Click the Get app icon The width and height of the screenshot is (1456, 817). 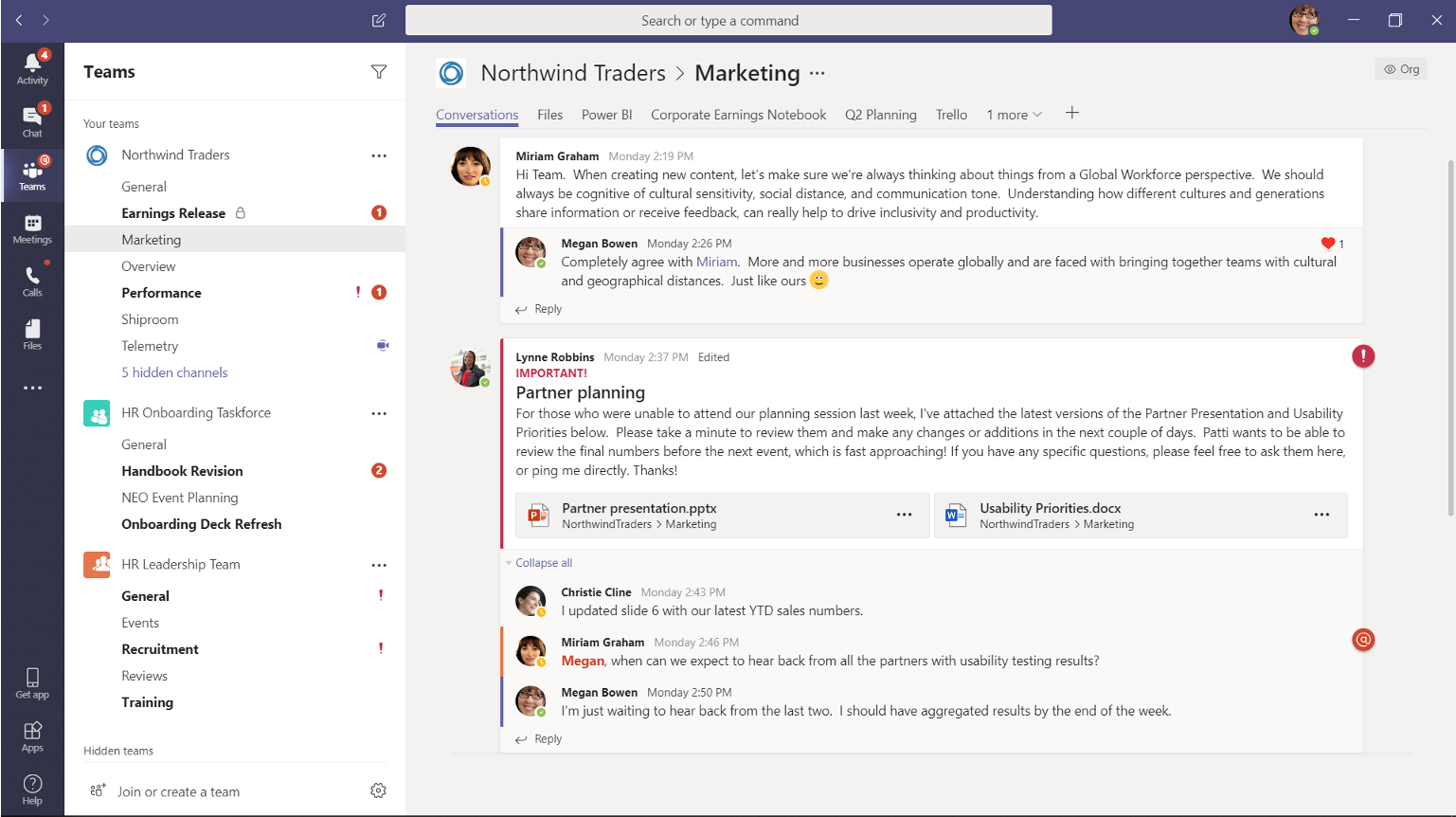[x=32, y=682]
